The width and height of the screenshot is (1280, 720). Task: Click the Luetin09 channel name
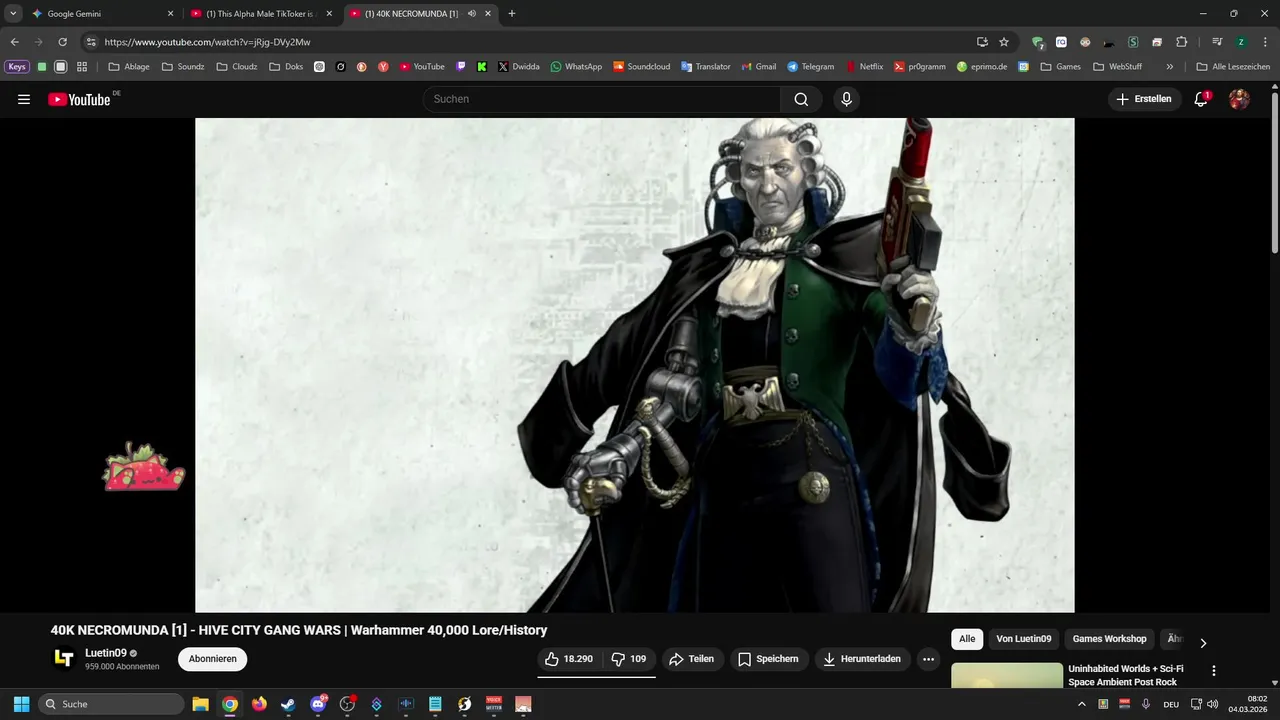point(105,653)
